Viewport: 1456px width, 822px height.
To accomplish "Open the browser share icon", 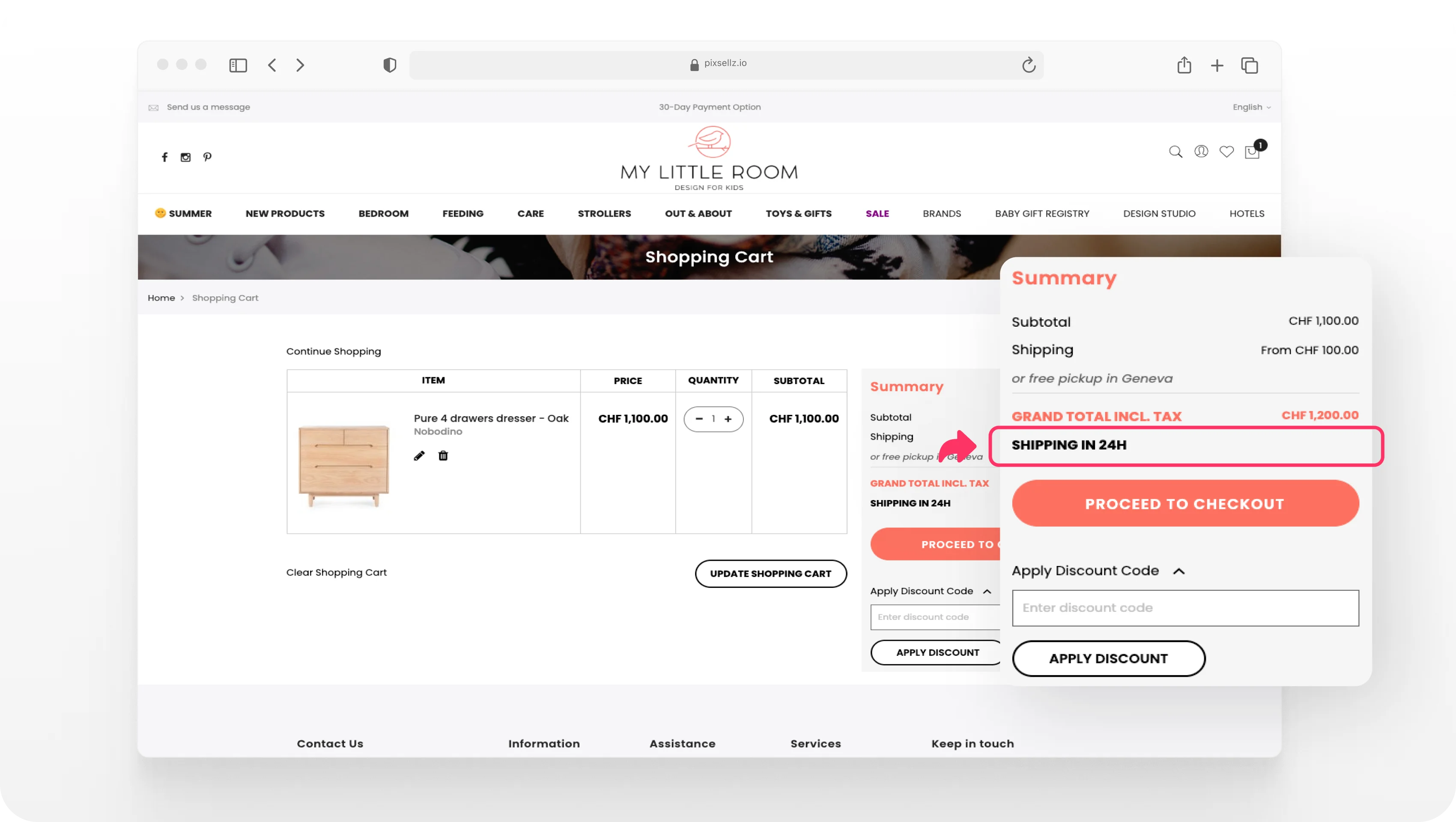I will tap(1184, 65).
